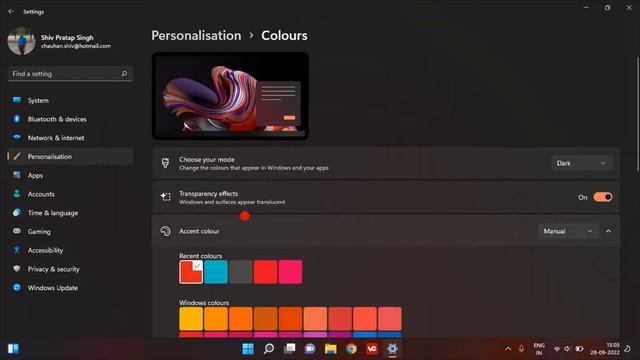Click Personalisation in the breadcrumb

click(196, 36)
